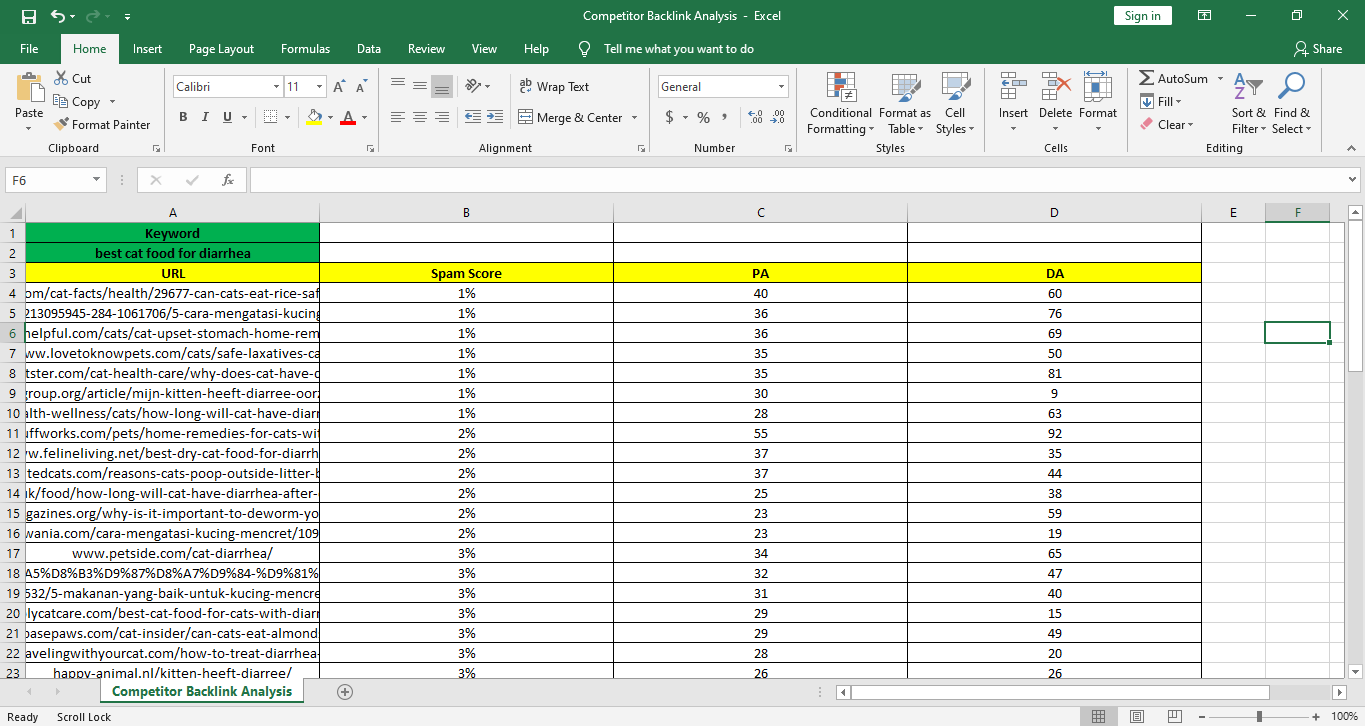Viewport: 1365px width, 726px height.
Task: Switch to the Page Layout tab
Action: point(221,49)
